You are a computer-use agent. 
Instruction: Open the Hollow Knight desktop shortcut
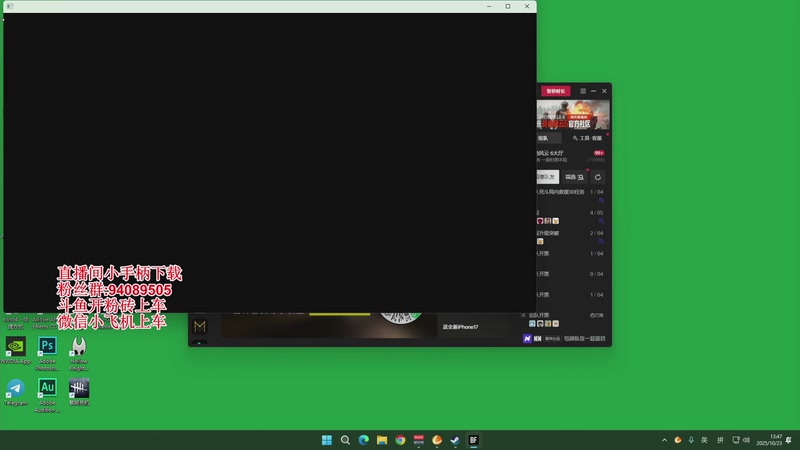click(x=79, y=353)
